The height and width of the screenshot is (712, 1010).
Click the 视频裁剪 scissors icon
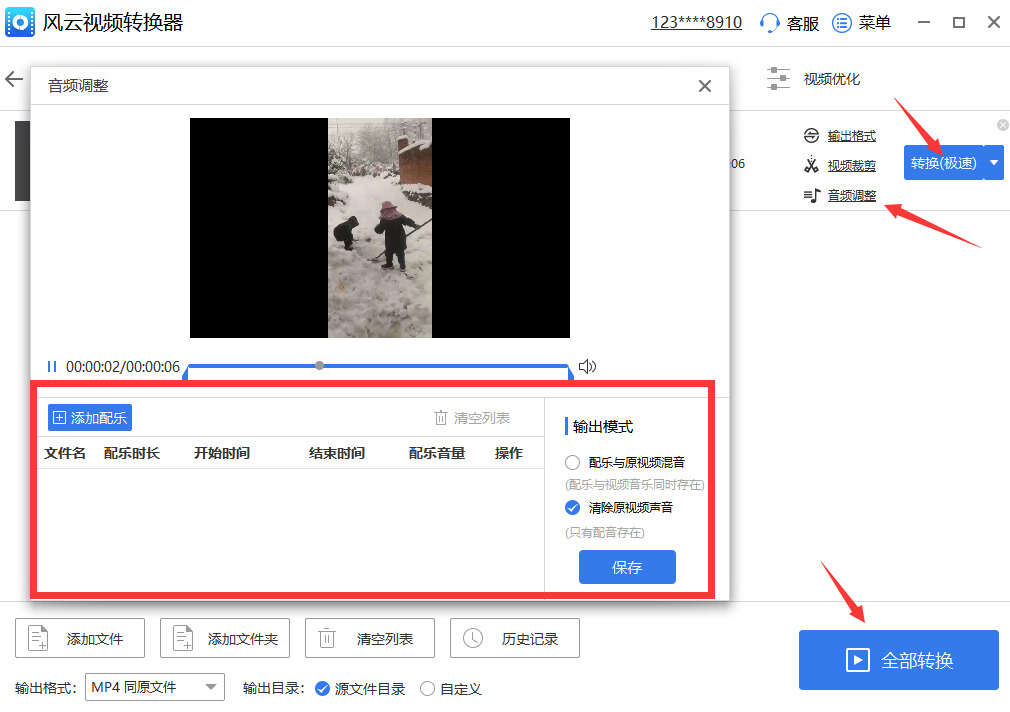click(811, 166)
